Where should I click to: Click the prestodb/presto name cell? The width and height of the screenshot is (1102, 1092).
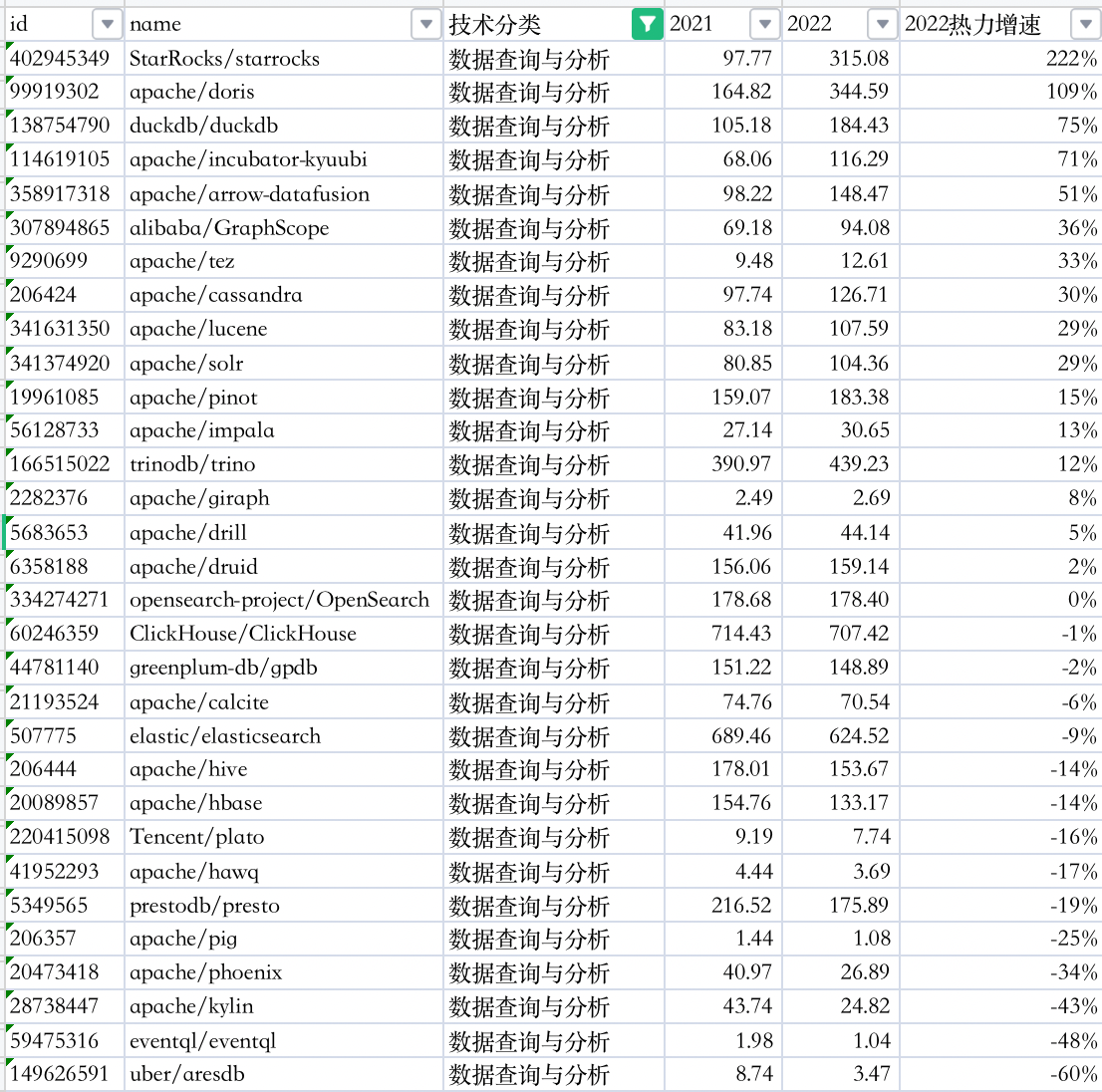pos(204,906)
